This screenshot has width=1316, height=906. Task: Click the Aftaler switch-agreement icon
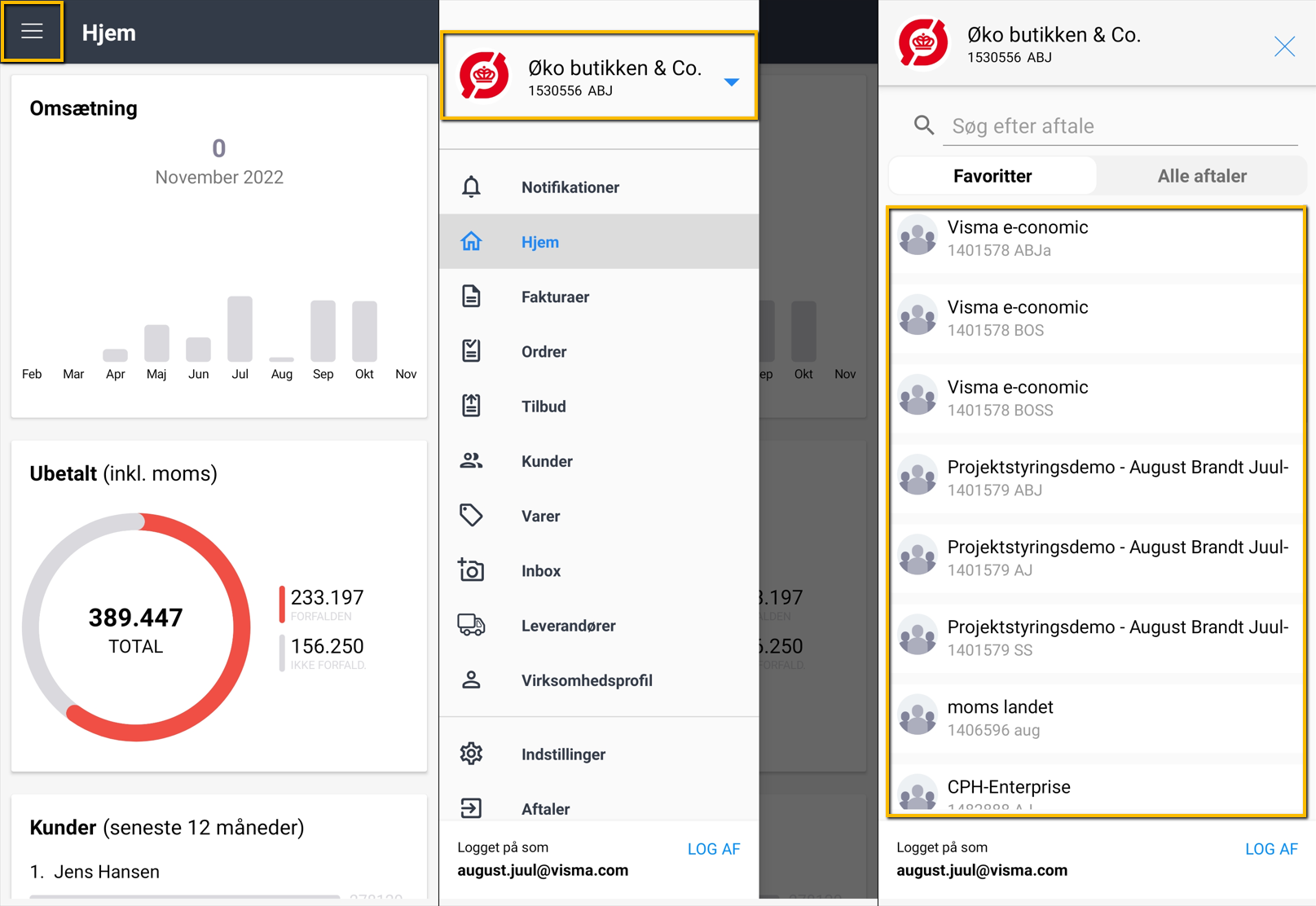point(471,808)
